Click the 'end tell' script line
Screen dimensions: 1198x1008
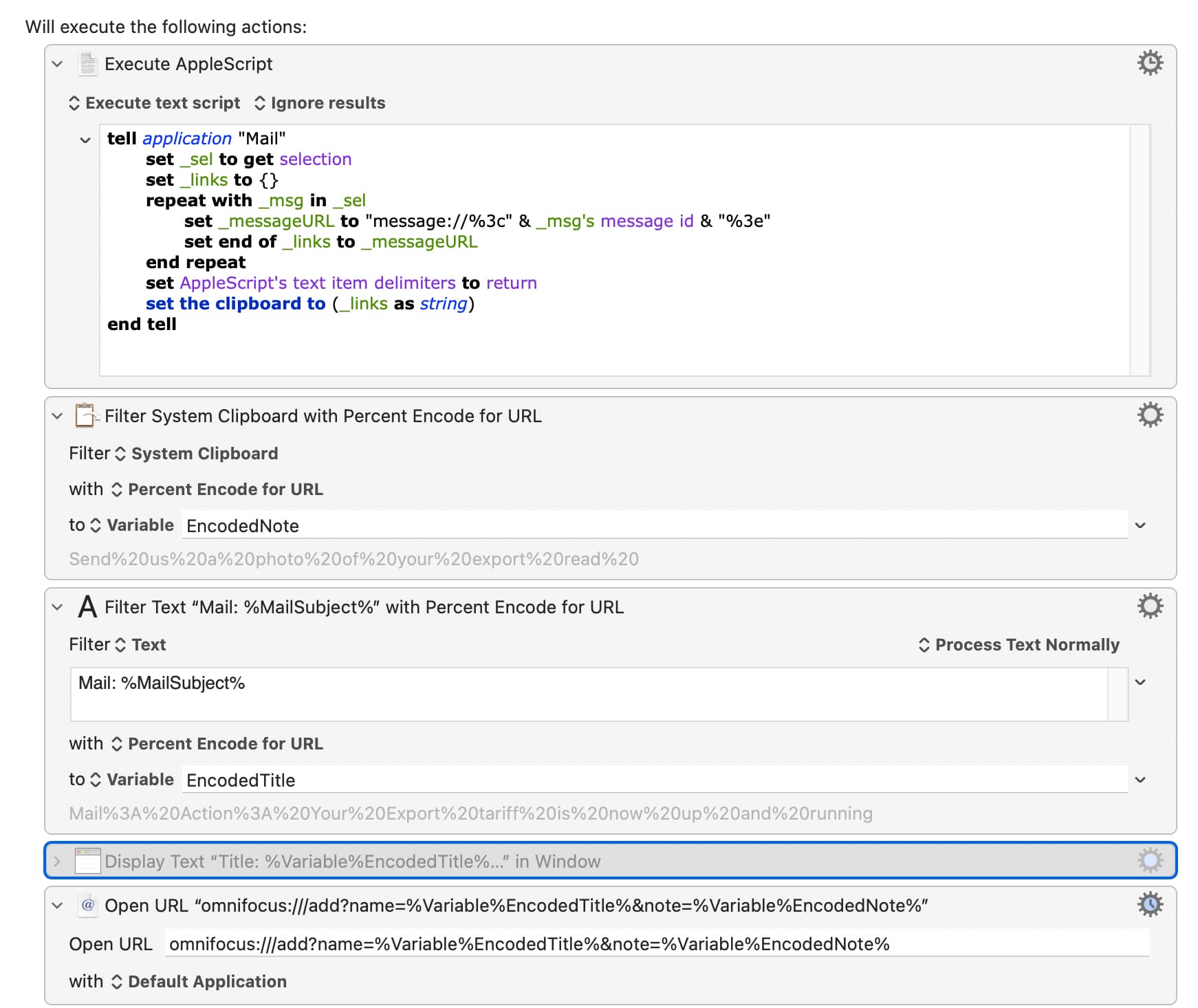coord(142,325)
